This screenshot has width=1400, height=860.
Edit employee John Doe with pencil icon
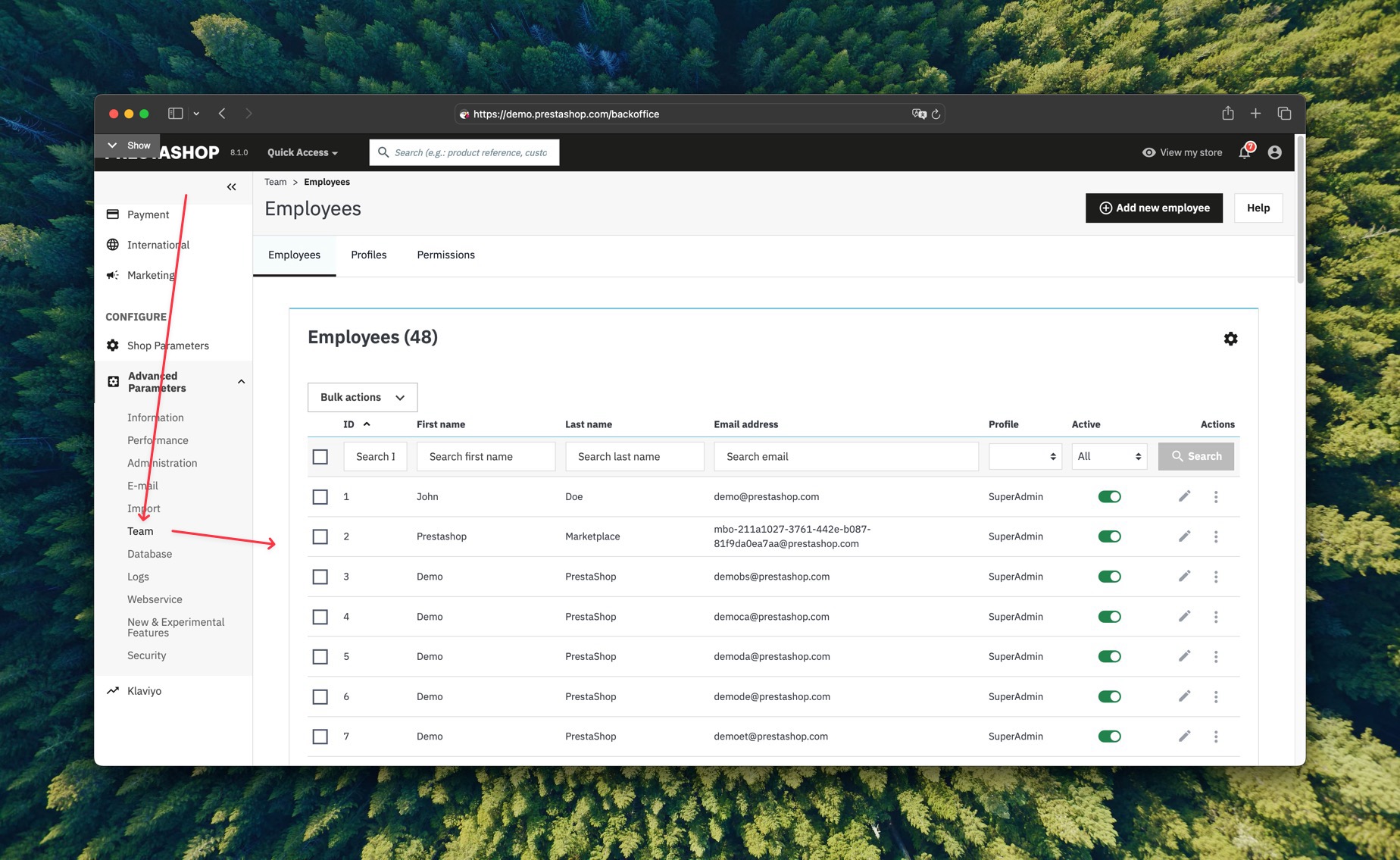1185,496
